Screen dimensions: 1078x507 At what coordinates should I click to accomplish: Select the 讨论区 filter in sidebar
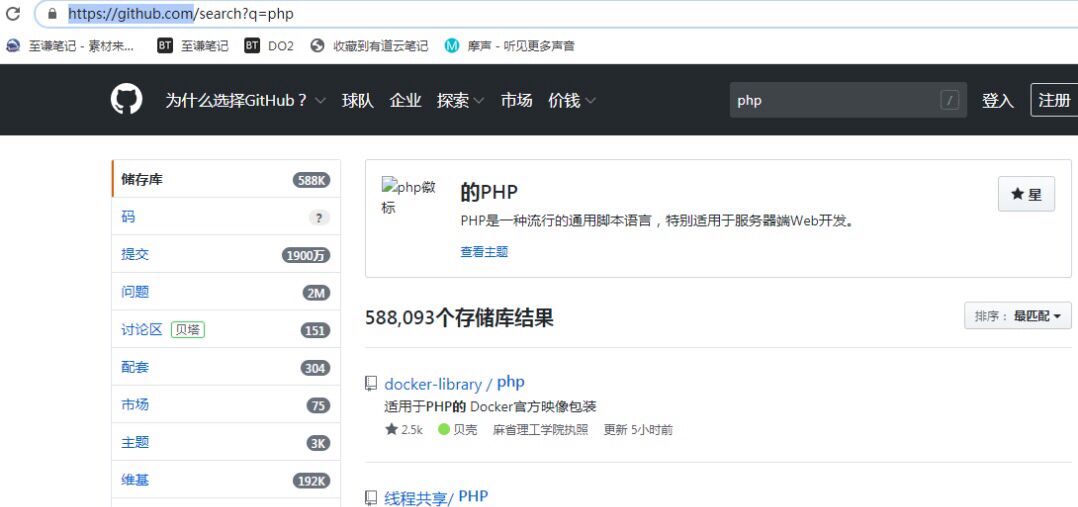(x=226, y=330)
